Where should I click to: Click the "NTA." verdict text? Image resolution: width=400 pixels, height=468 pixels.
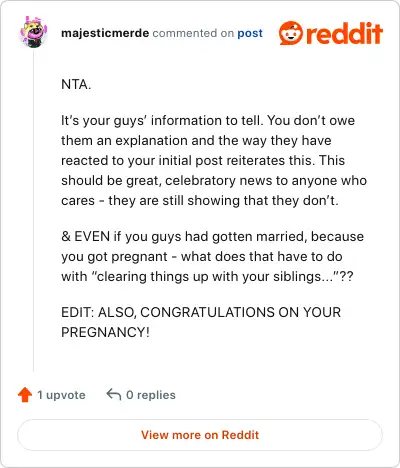click(76, 84)
